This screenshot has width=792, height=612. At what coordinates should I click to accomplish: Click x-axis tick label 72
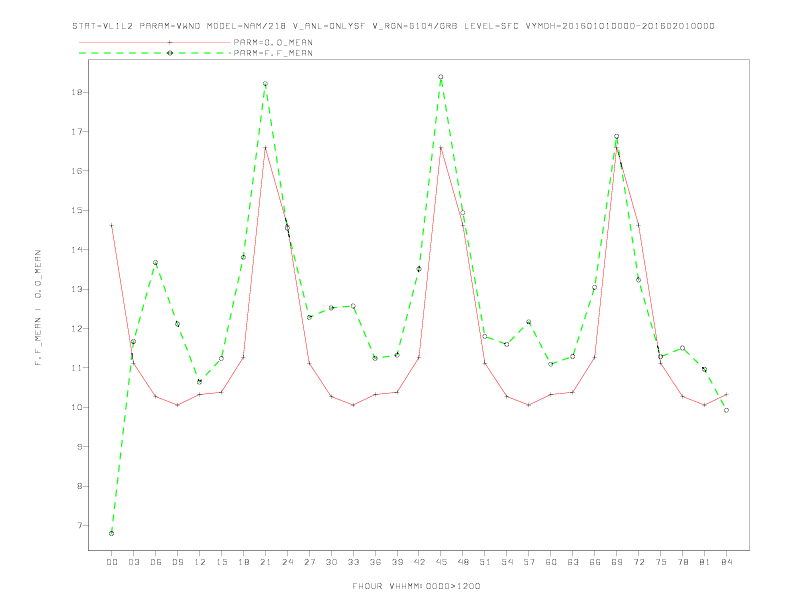point(638,562)
